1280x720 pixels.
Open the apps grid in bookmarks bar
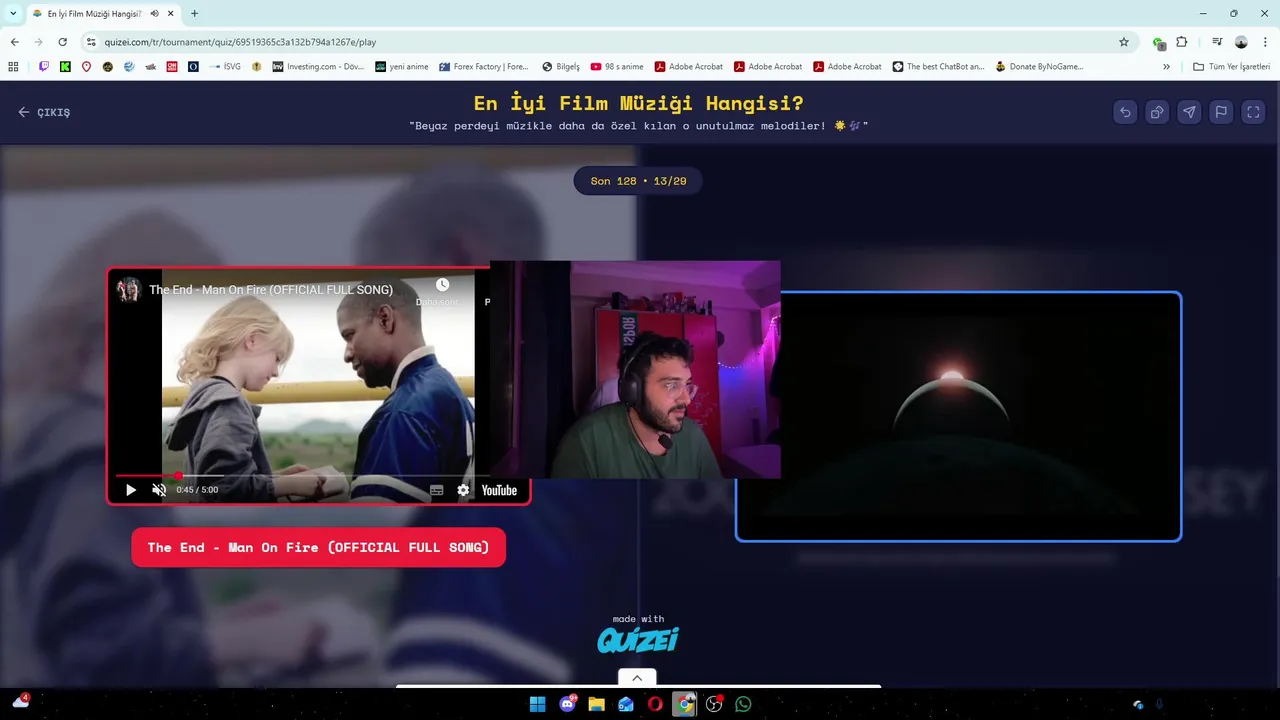click(13, 67)
